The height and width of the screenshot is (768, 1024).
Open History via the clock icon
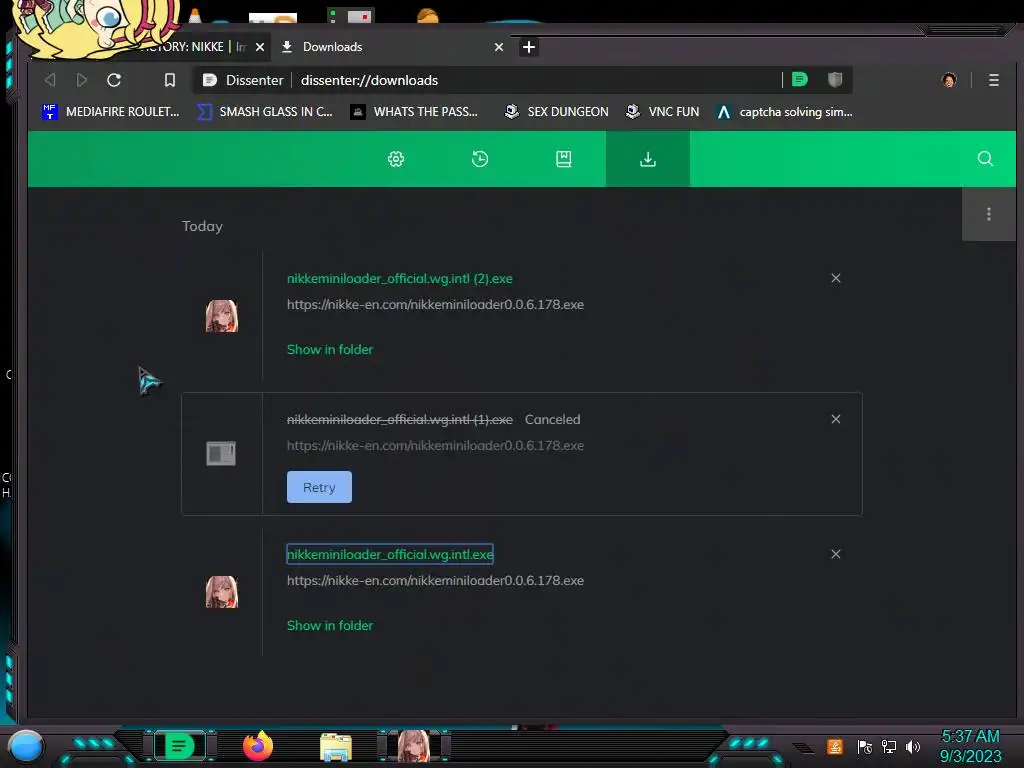point(479,159)
